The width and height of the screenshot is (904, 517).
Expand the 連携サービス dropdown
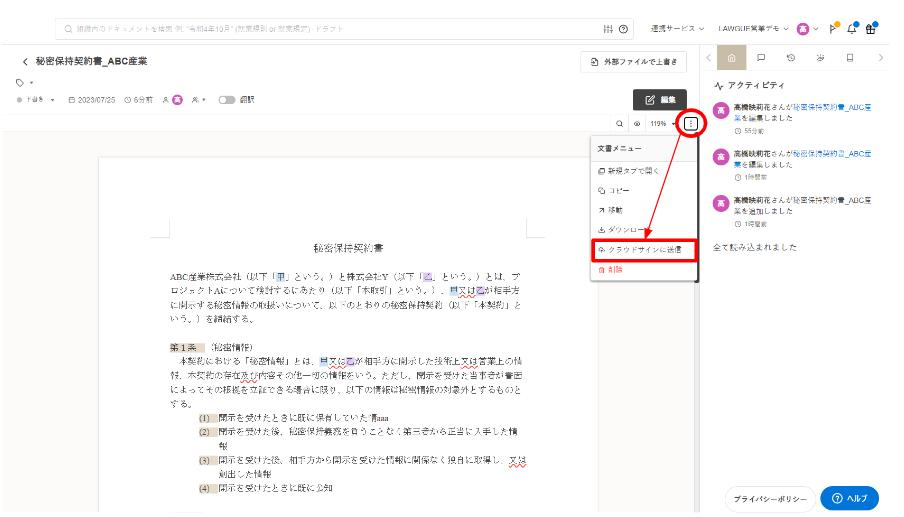[678, 29]
